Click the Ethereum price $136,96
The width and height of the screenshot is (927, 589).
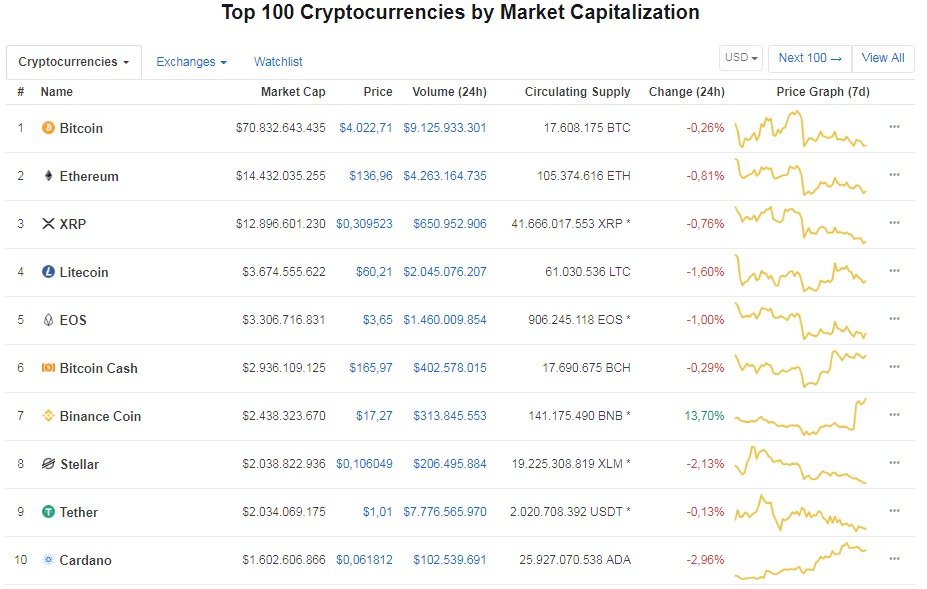[x=370, y=176]
